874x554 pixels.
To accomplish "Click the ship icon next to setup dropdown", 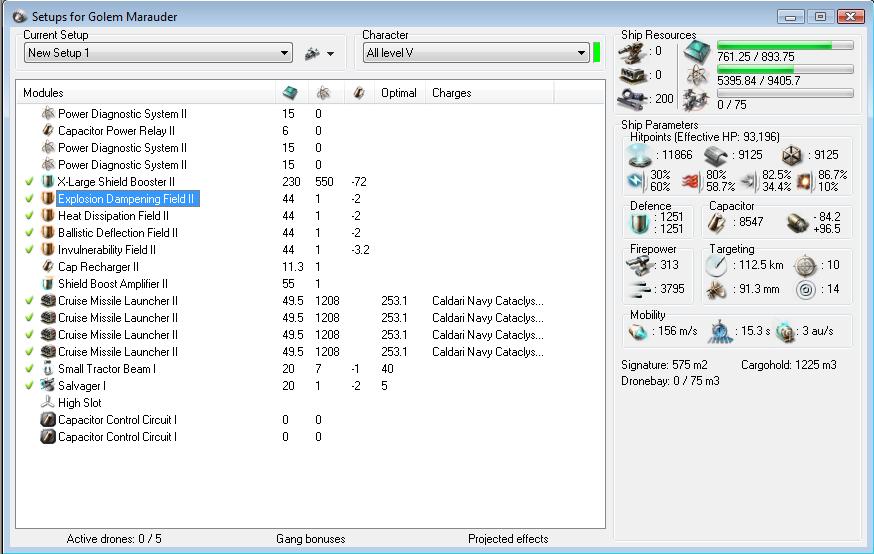I will click(312, 54).
